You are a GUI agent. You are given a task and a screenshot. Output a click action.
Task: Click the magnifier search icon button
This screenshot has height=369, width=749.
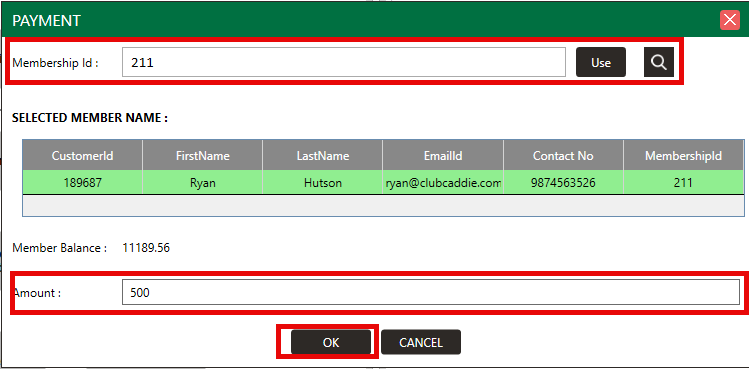659,62
